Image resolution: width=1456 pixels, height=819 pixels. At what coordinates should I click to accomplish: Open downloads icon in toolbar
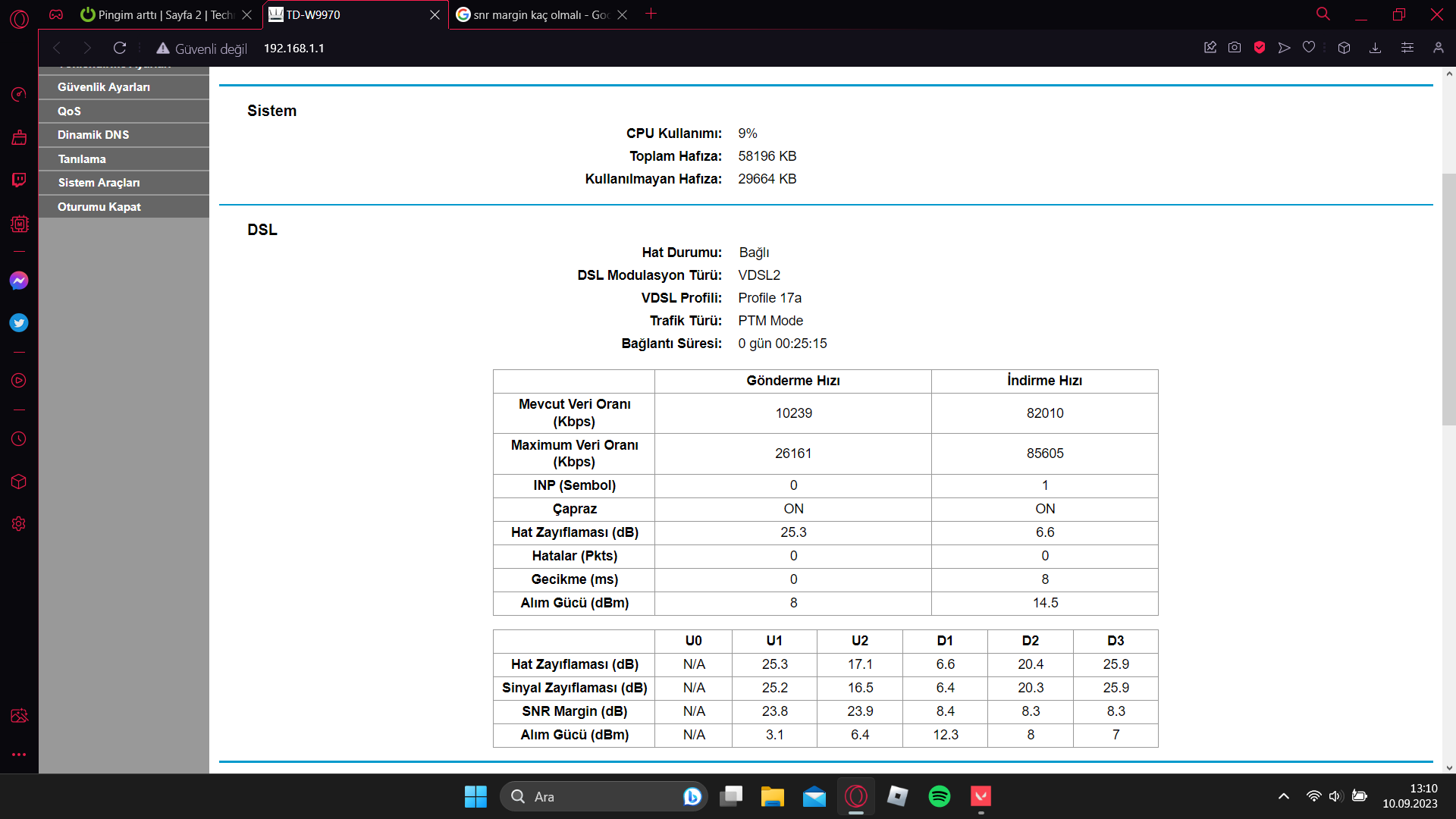pyautogui.click(x=1375, y=48)
